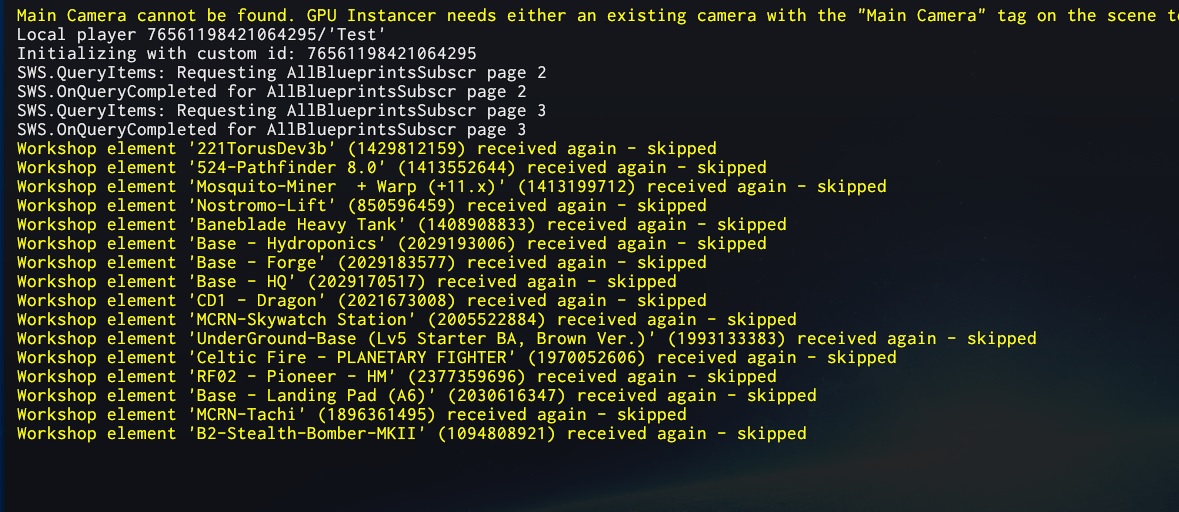
Task: Select the 'Mosquito-Miner + Warp' entry
Action: coord(451,186)
